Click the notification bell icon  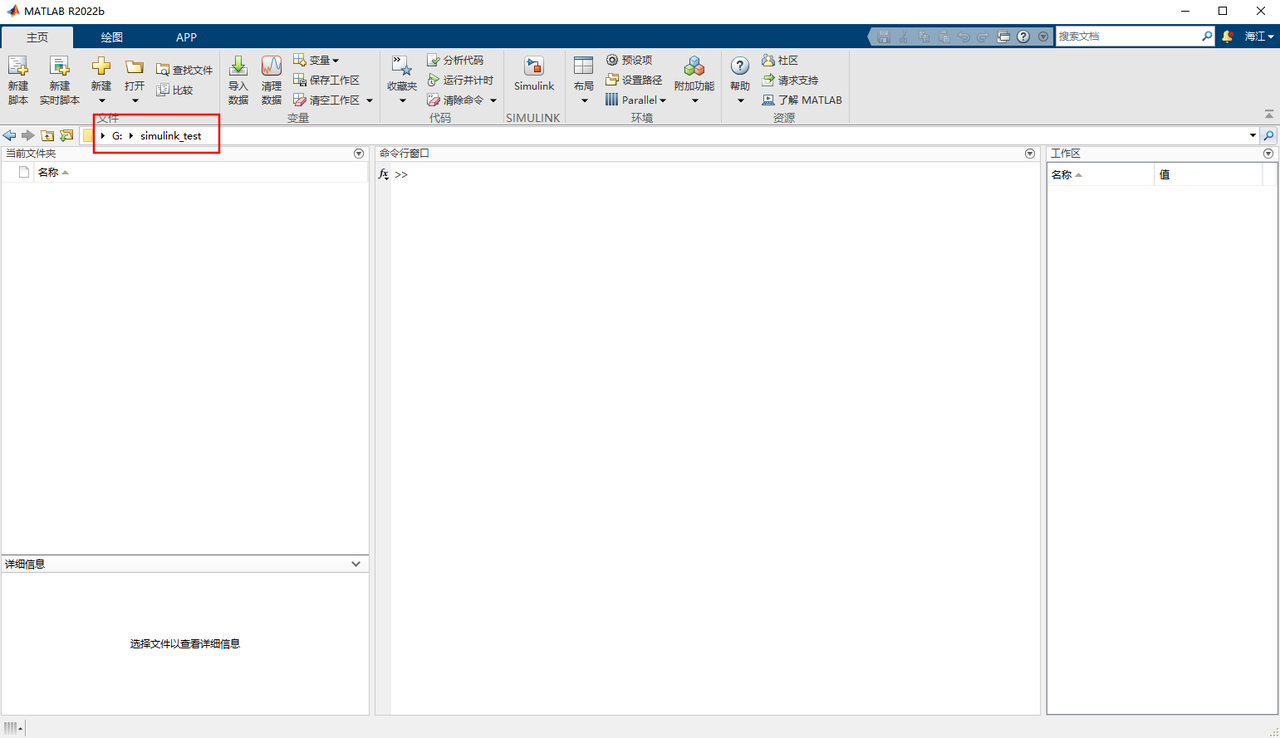click(1227, 36)
